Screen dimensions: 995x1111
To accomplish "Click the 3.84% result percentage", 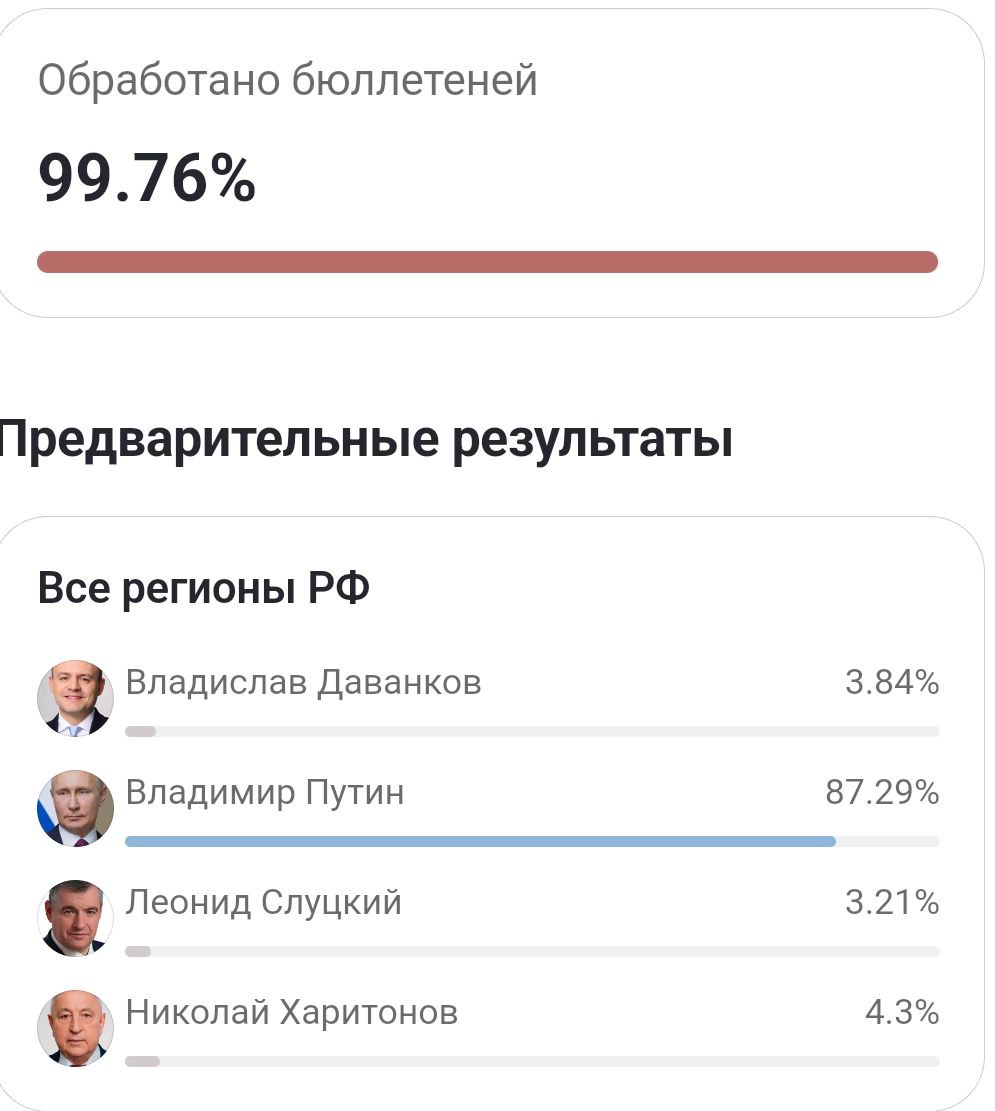I will pyautogui.click(x=892, y=682).
